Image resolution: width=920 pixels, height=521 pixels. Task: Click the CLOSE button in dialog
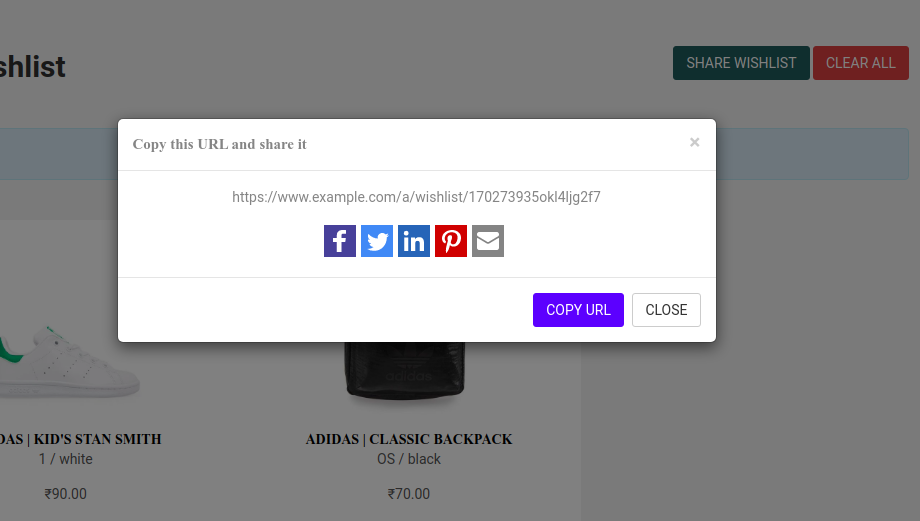[x=666, y=310]
